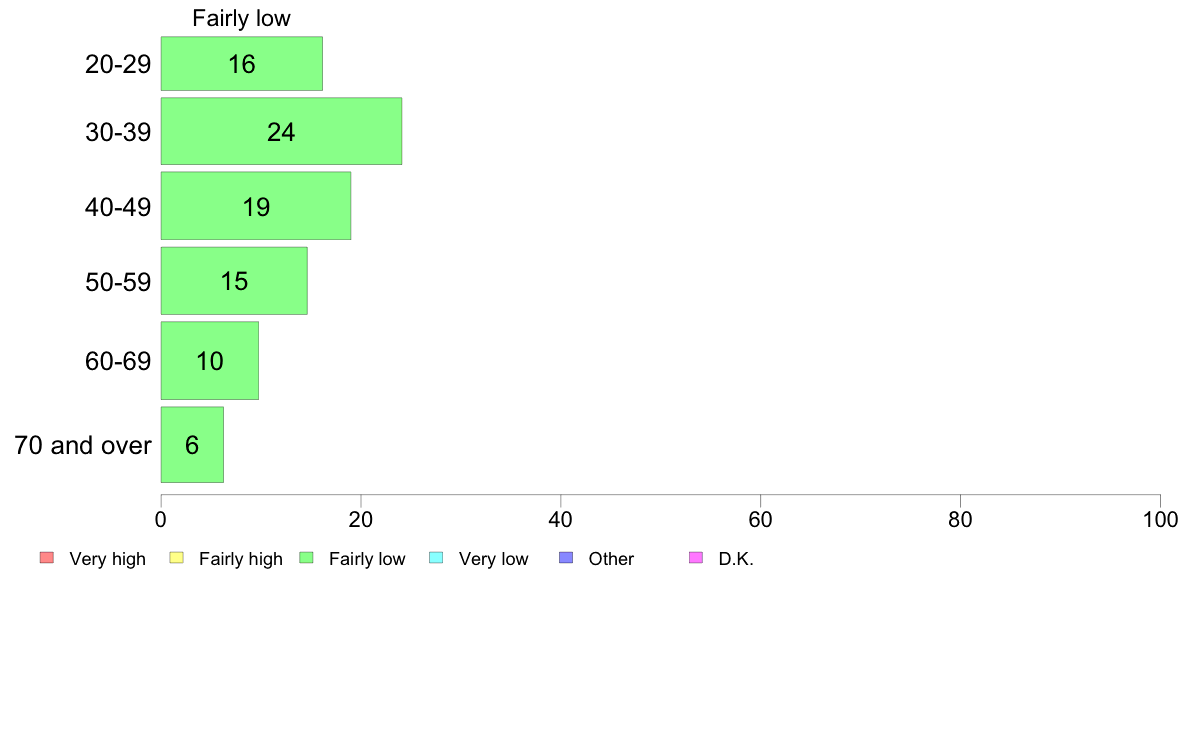Click the Very low legend text
This screenshot has height=736, width=1188.
point(493,559)
